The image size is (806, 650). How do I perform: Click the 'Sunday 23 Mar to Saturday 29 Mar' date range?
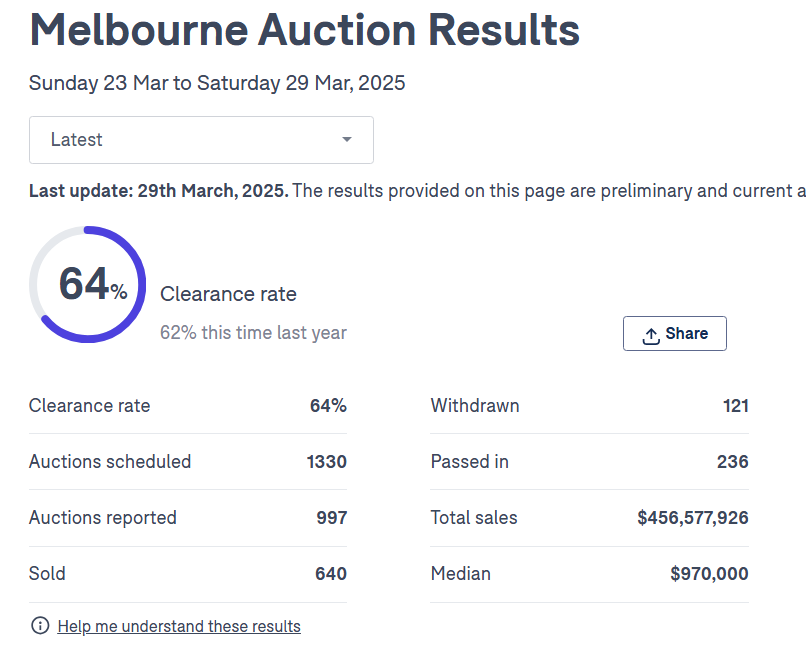[217, 83]
